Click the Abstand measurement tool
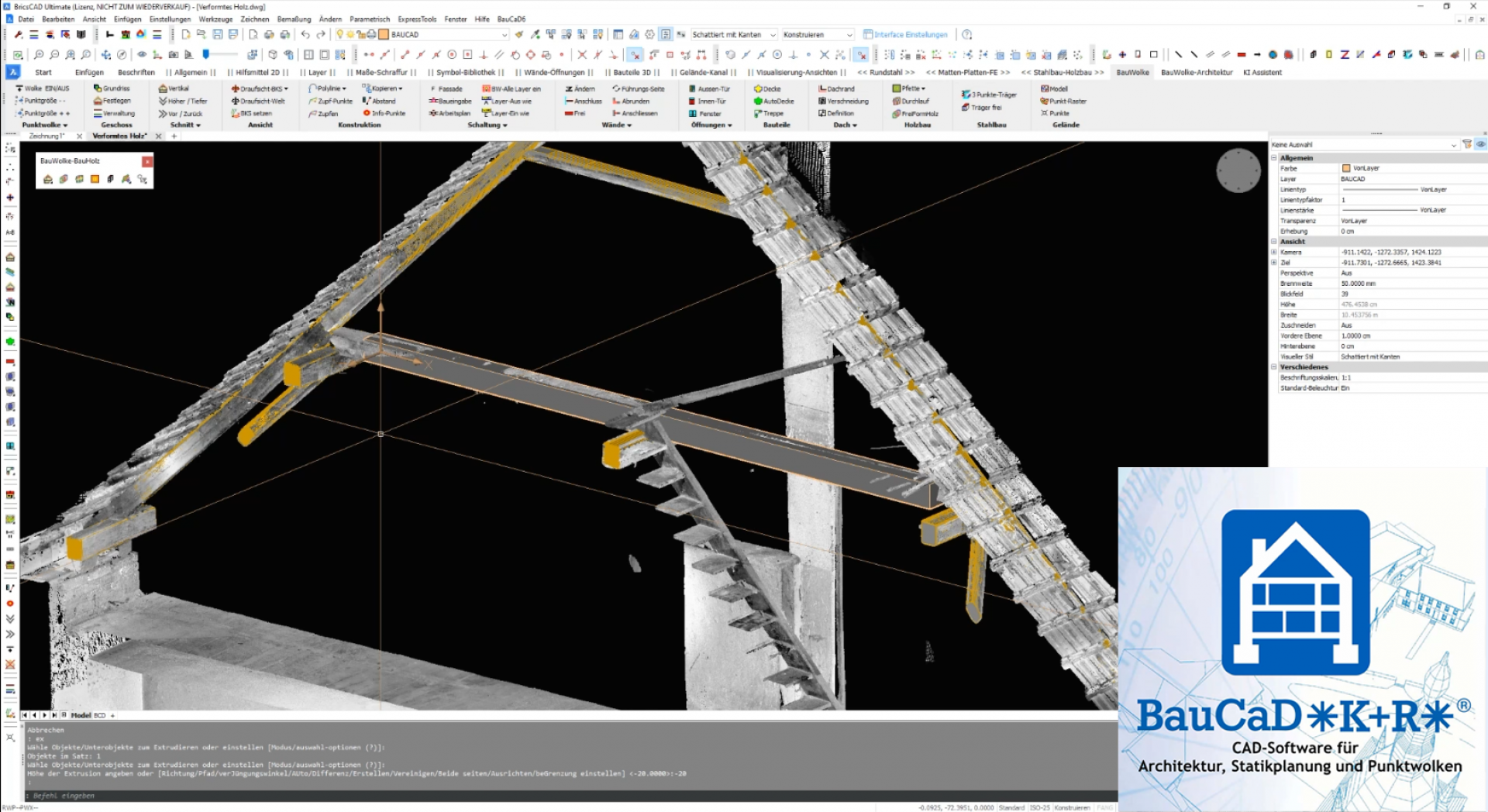1488x812 pixels. click(x=379, y=101)
